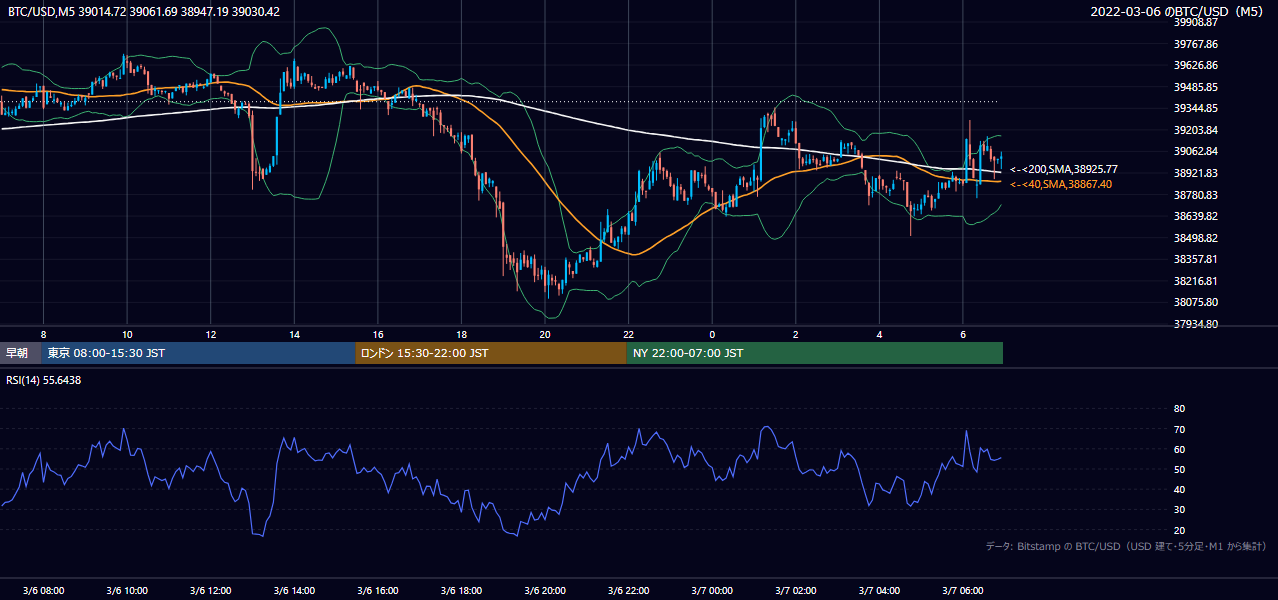Screen dimensions: 1278x600
Task: Click price axis value 38780.83
Action: coord(1197,195)
